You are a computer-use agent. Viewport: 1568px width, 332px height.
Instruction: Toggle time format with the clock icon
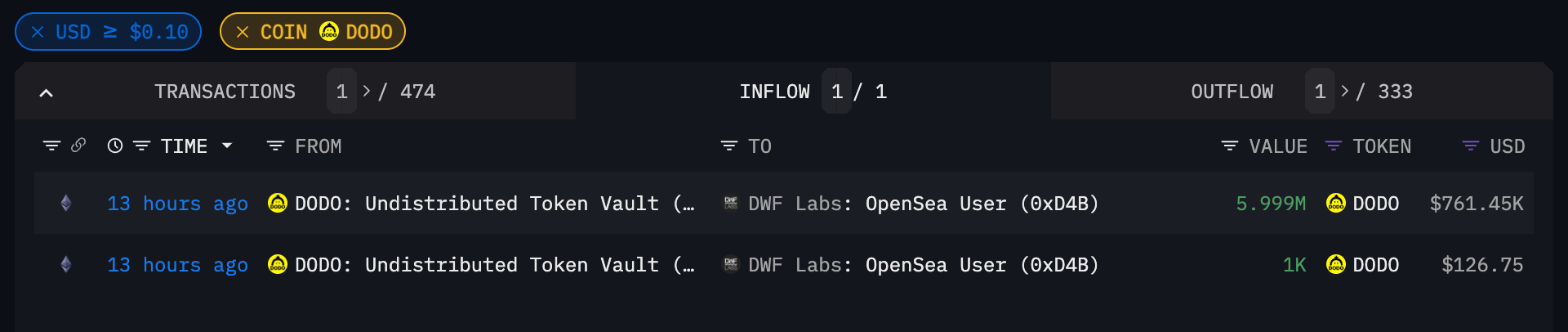pyautogui.click(x=115, y=146)
